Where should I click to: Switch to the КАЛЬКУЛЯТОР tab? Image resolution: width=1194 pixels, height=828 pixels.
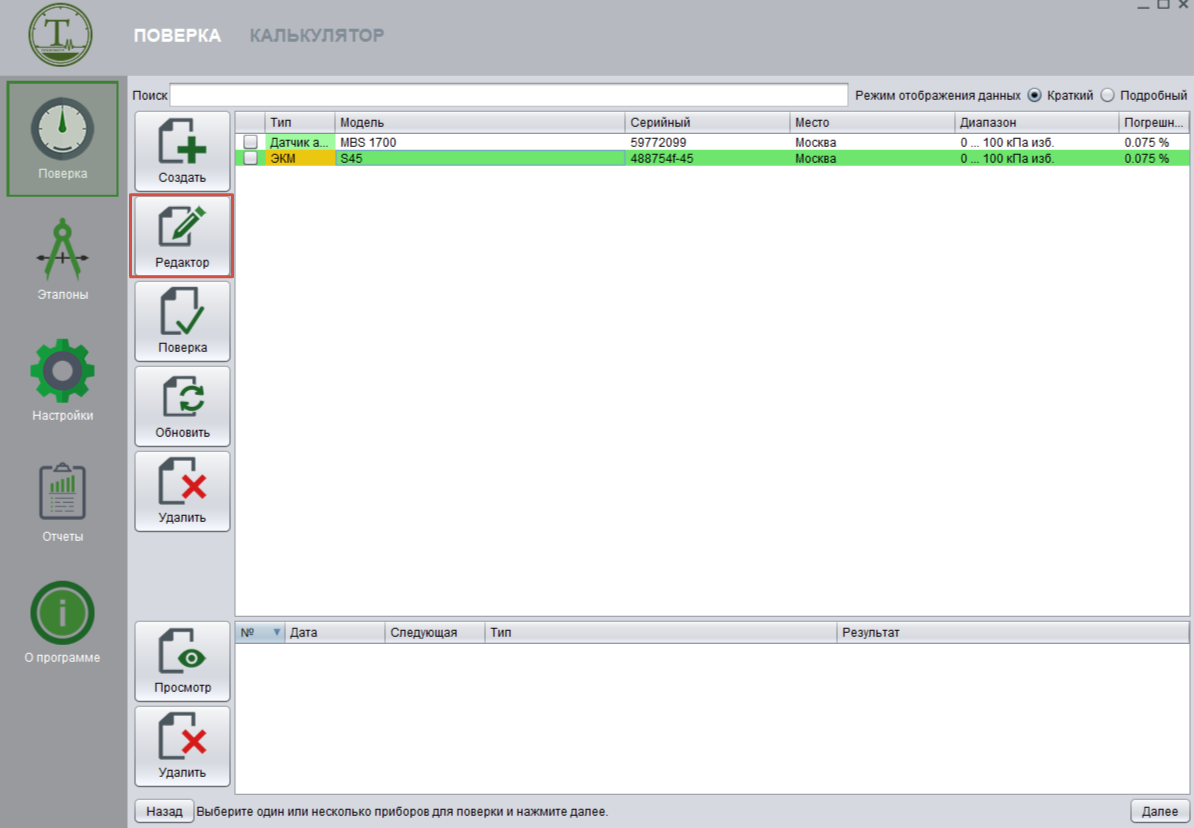pos(316,36)
